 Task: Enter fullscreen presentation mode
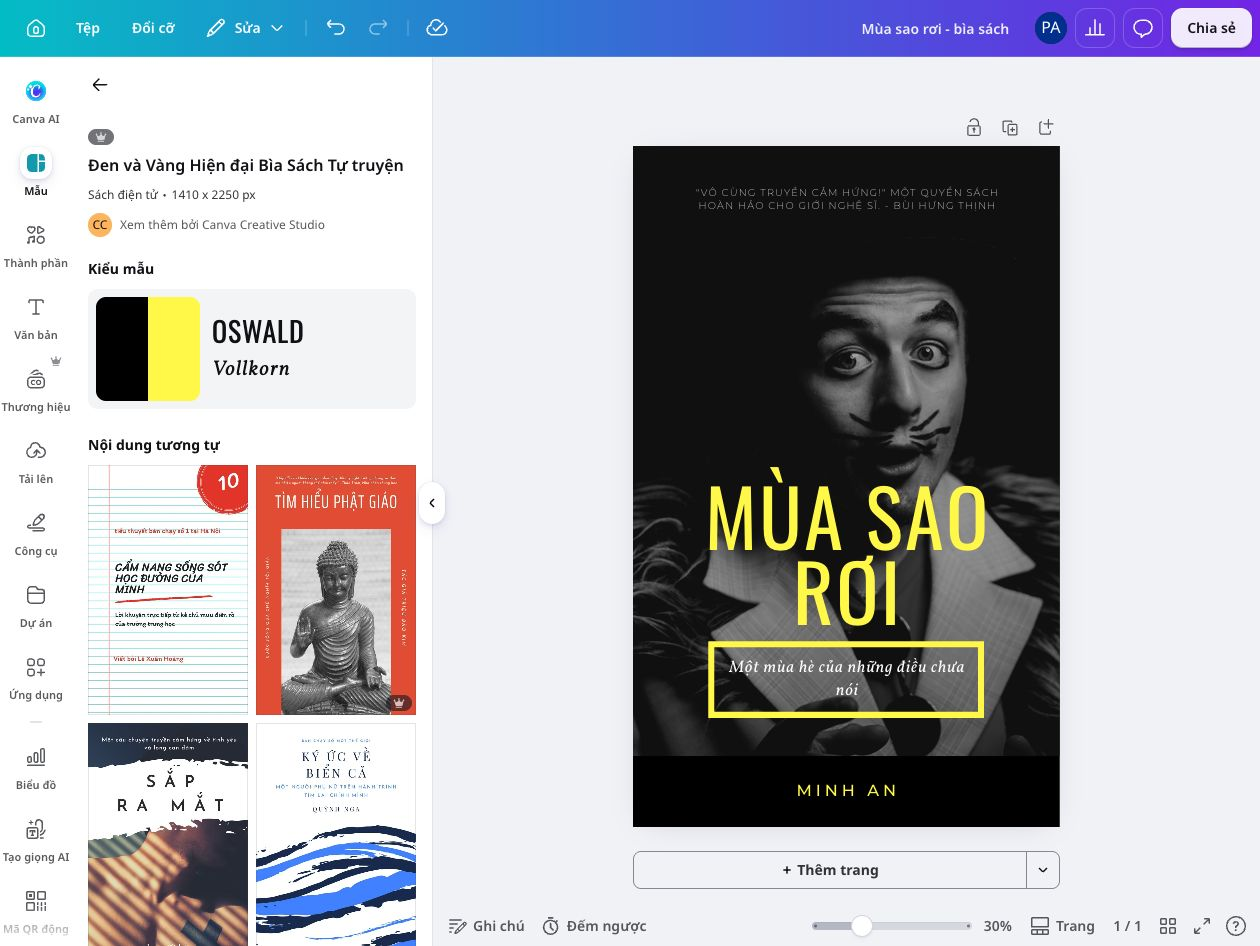pyautogui.click(x=1202, y=926)
